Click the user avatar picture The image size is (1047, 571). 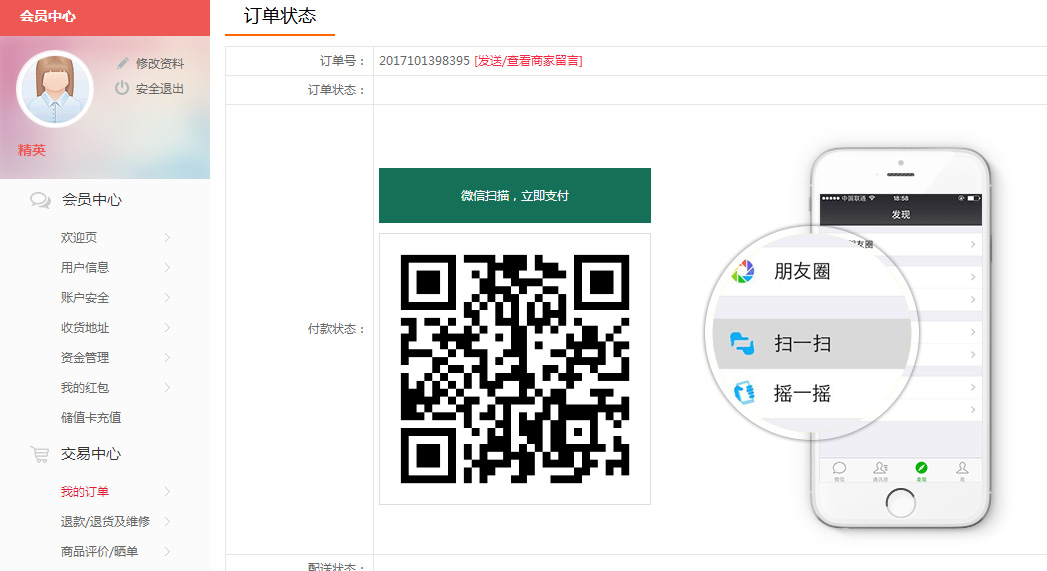[x=55, y=88]
